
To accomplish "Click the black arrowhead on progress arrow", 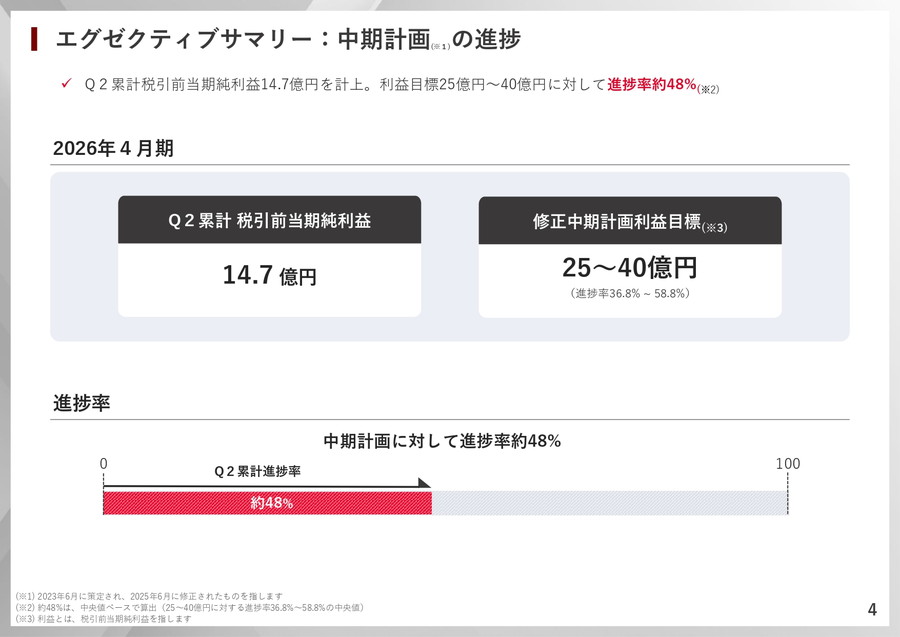I will click(424, 484).
